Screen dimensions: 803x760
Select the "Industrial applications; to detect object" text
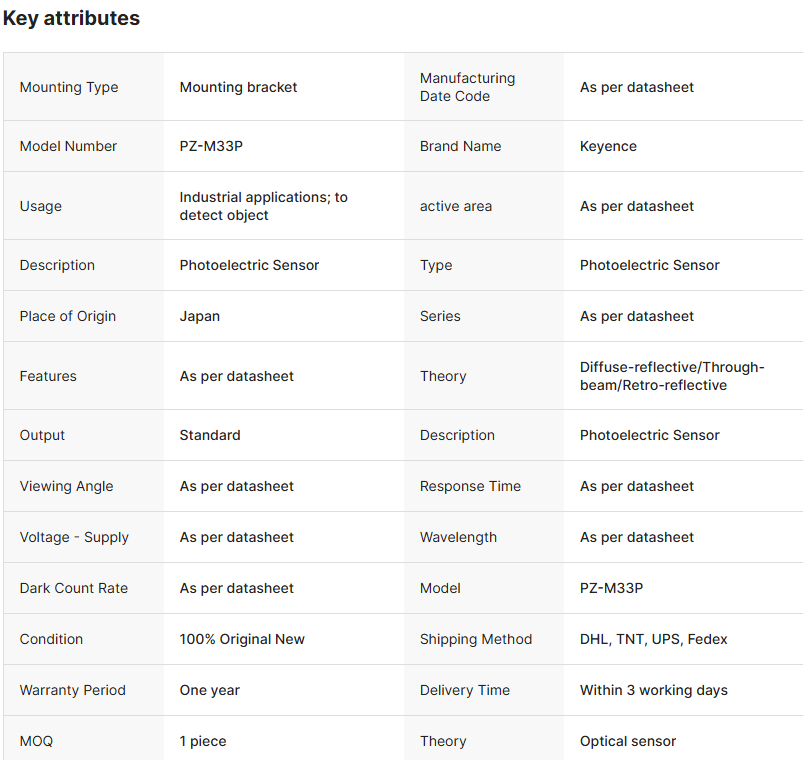(x=263, y=206)
